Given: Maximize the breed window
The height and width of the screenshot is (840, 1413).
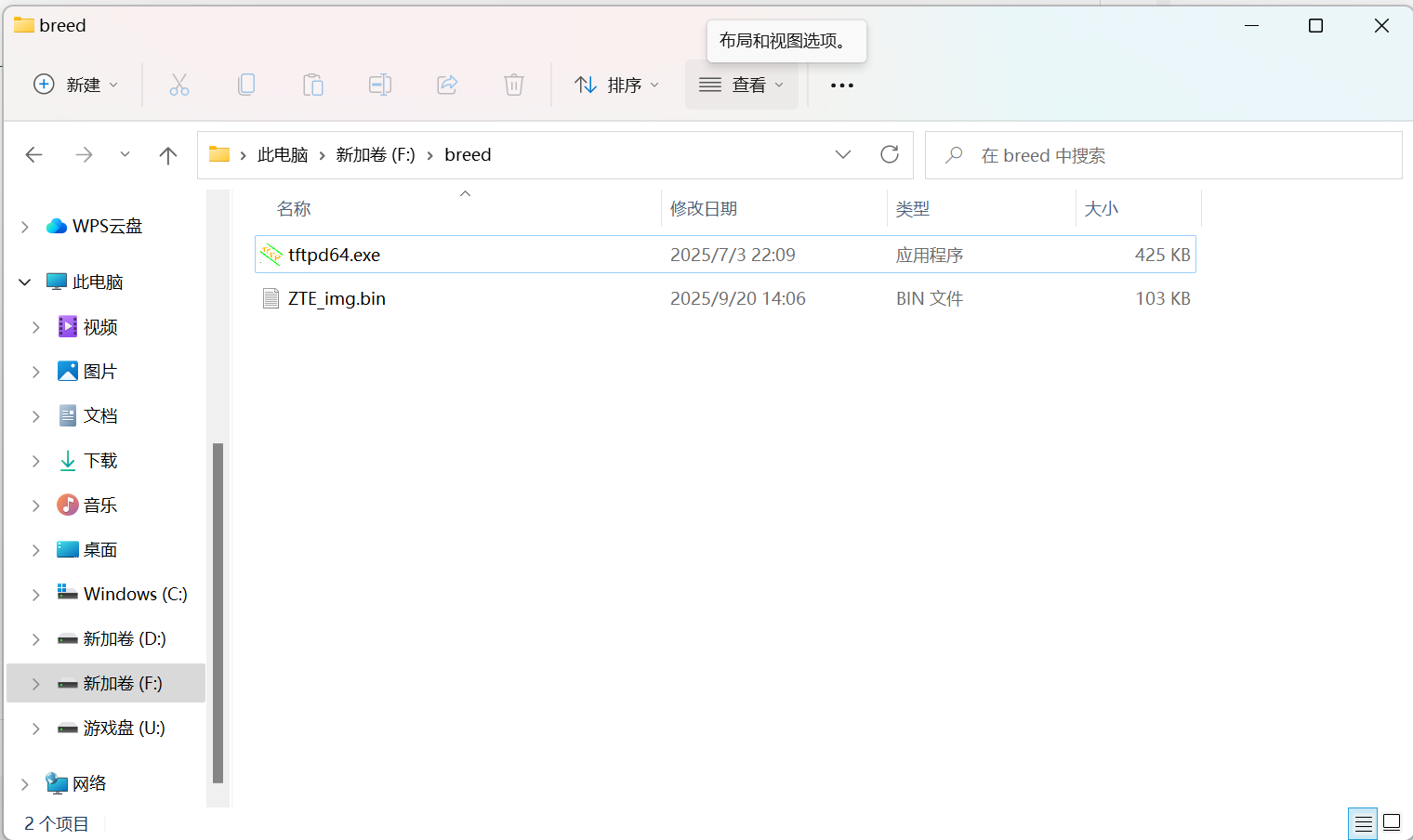Looking at the screenshot, I should (1315, 26).
